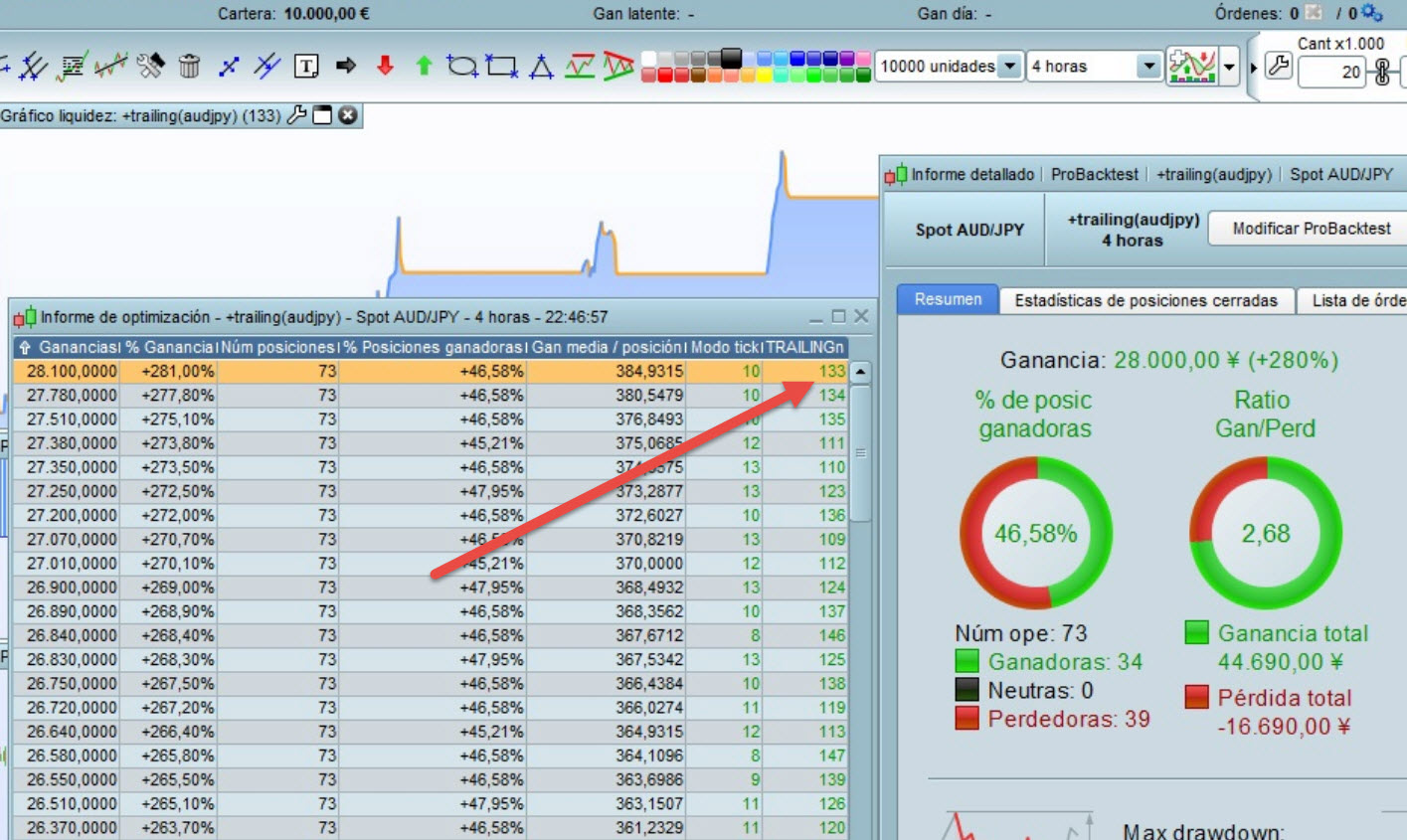Click the candle icon of Informe de optimización
This screenshot has height=840, width=1407.
(x=25, y=317)
